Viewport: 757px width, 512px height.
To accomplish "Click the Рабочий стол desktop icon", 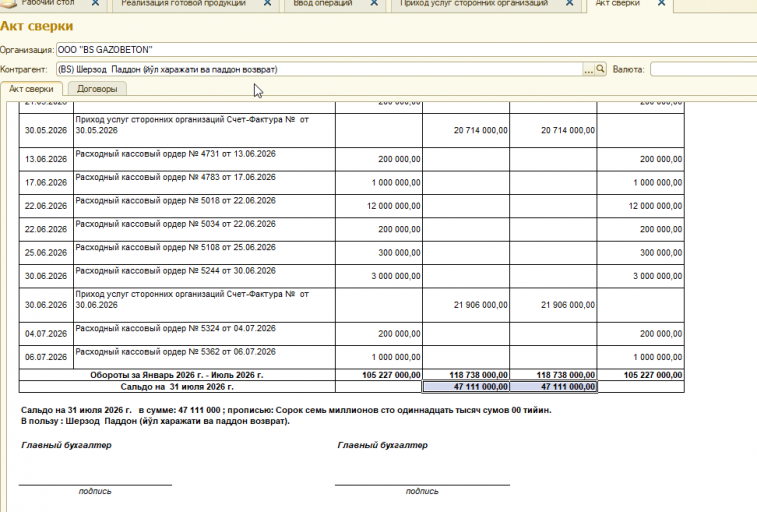I will coord(10,4).
